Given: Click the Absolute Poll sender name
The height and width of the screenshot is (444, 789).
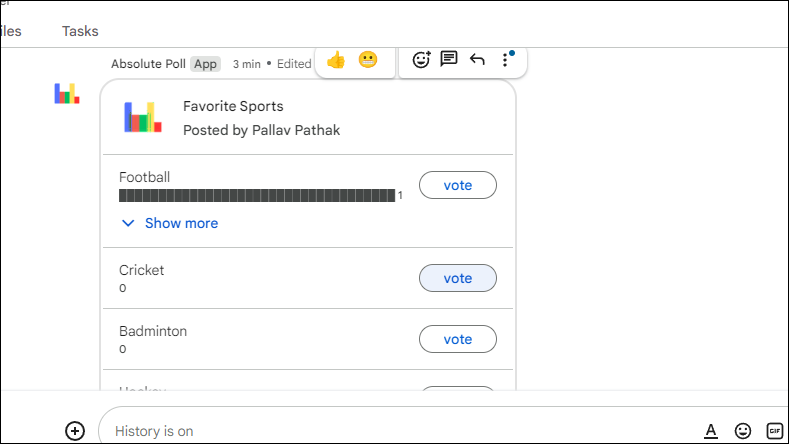Looking at the screenshot, I should tap(148, 63).
